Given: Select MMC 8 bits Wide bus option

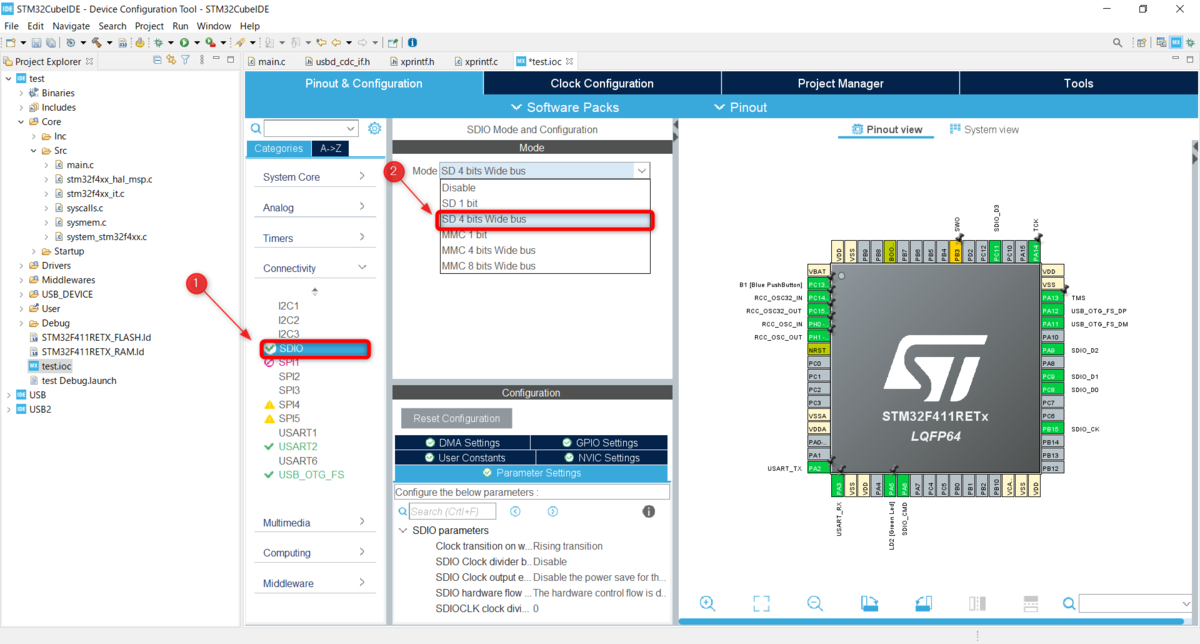Looking at the screenshot, I should tap(546, 266).
